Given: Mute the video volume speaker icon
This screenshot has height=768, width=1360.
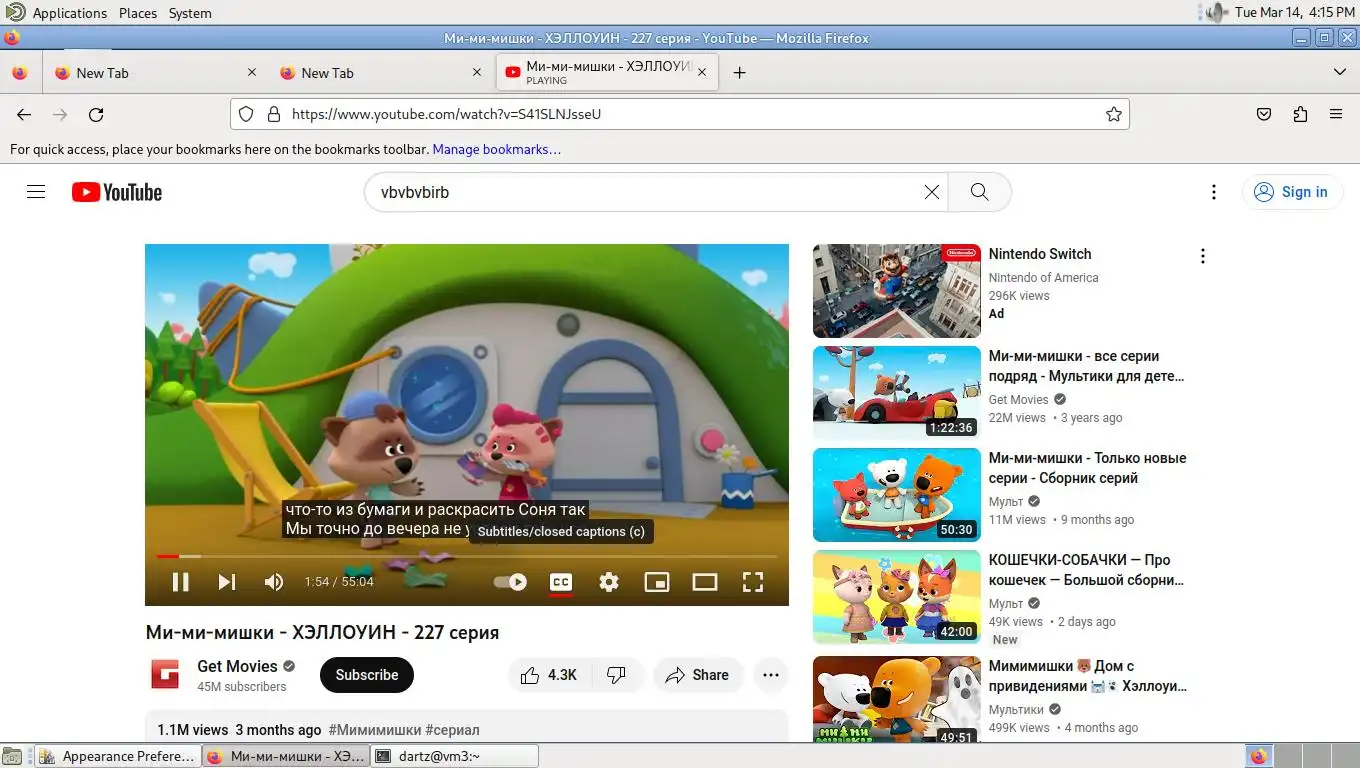Looking at the screenshot, I should (273, 582).
